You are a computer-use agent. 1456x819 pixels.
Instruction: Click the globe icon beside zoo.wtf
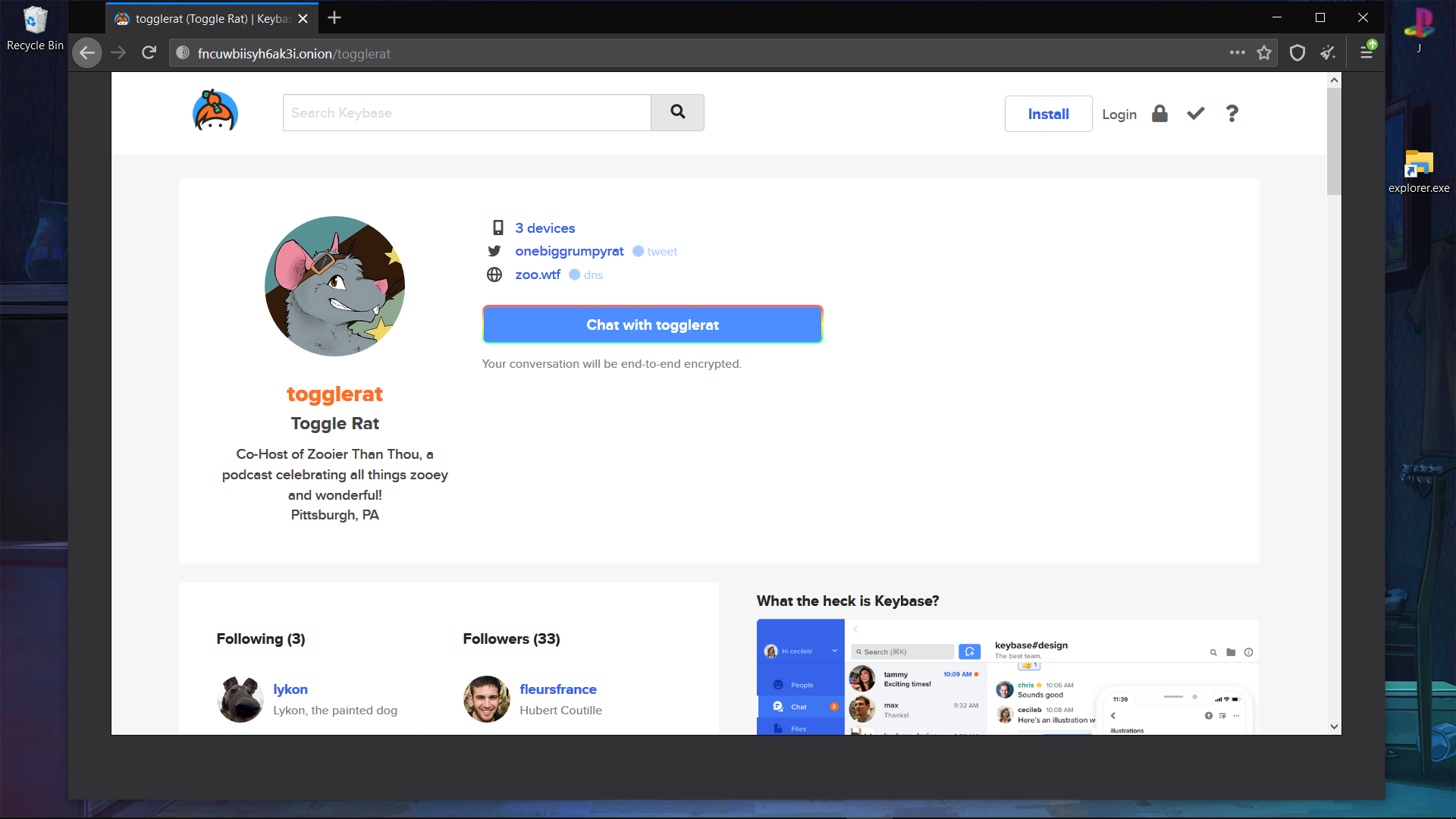(x=494, y=275)
